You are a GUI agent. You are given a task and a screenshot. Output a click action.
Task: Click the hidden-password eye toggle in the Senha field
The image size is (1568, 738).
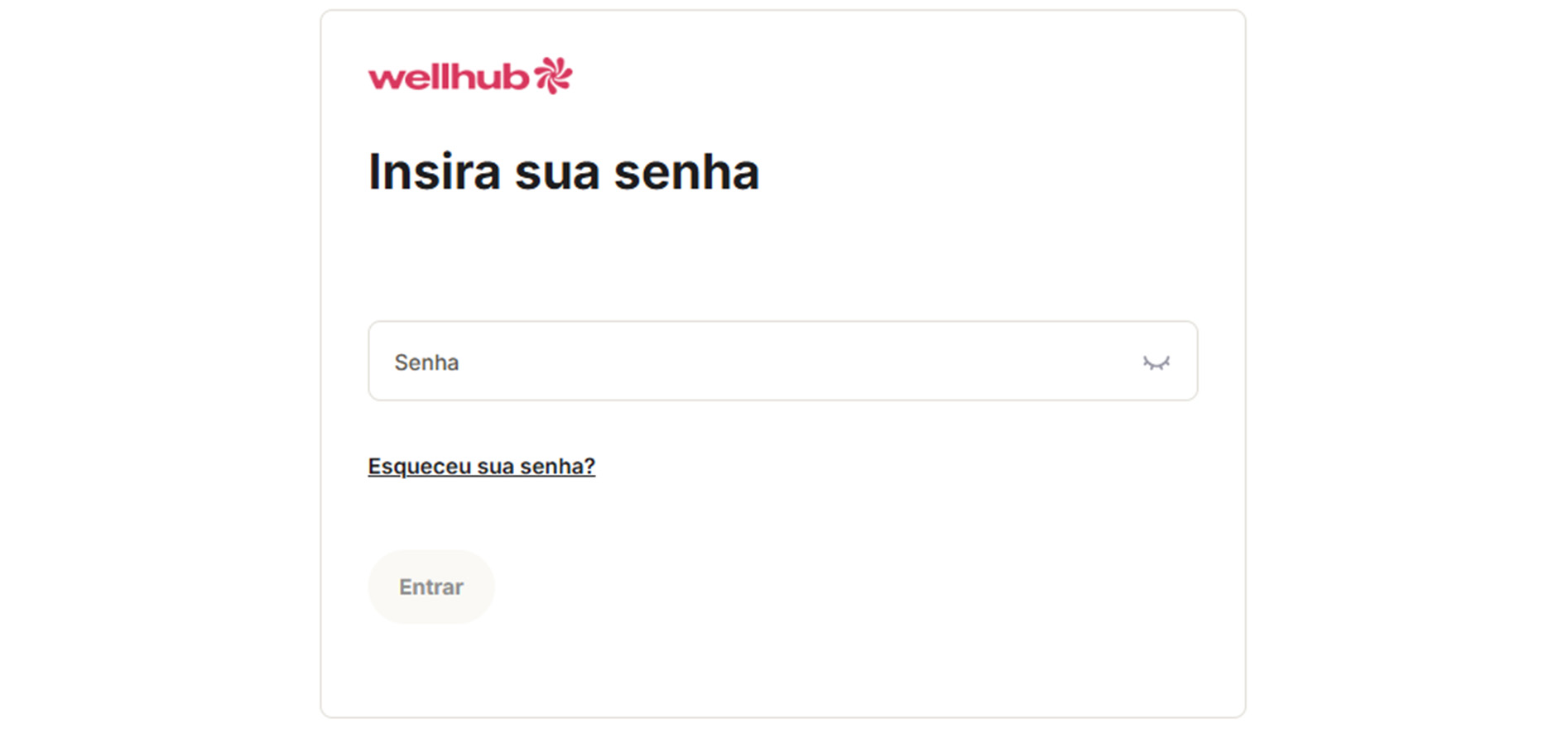coord(1156,362)
